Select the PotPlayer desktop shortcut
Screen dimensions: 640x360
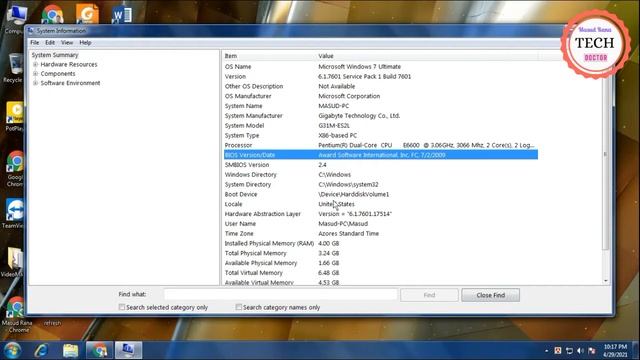pos(14,117)
